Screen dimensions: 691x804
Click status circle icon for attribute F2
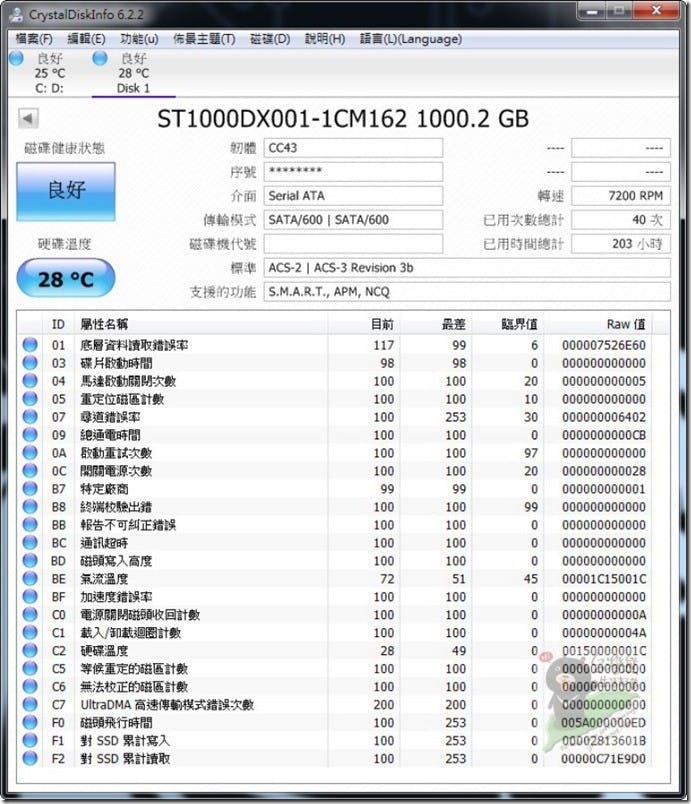coord(30,758)
